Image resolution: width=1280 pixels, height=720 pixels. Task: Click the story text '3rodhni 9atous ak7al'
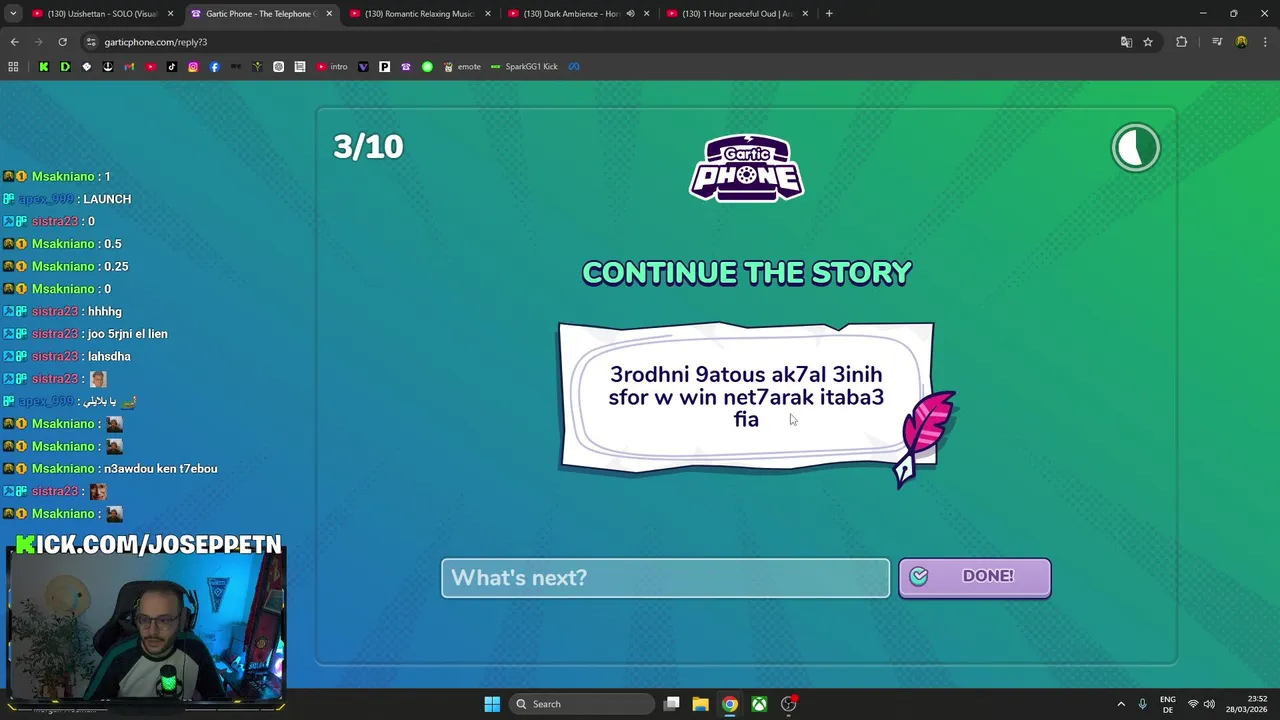[718, 374]
